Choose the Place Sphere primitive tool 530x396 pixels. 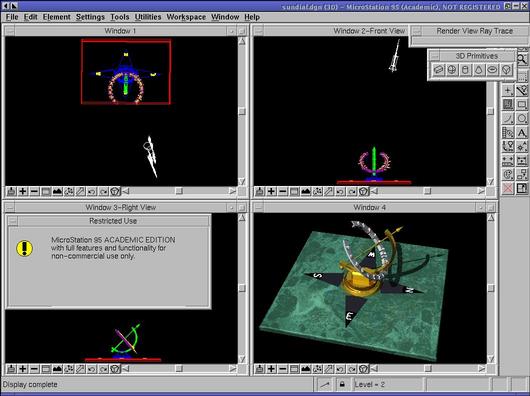[452, 70]
